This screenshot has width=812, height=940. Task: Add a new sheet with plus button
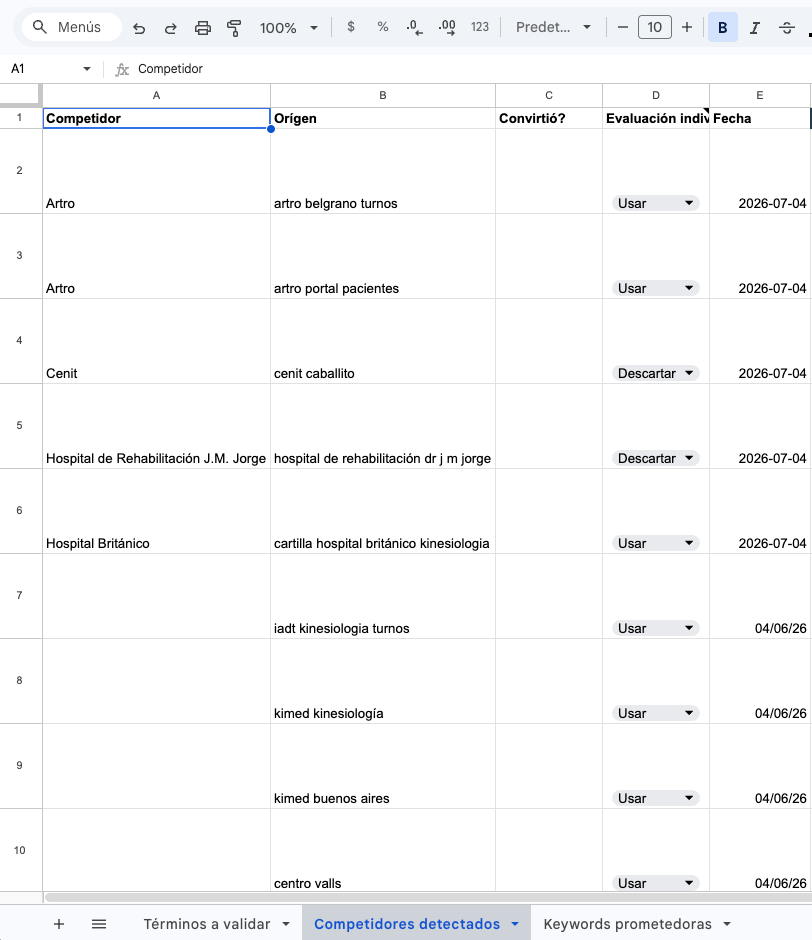point(59,924)
